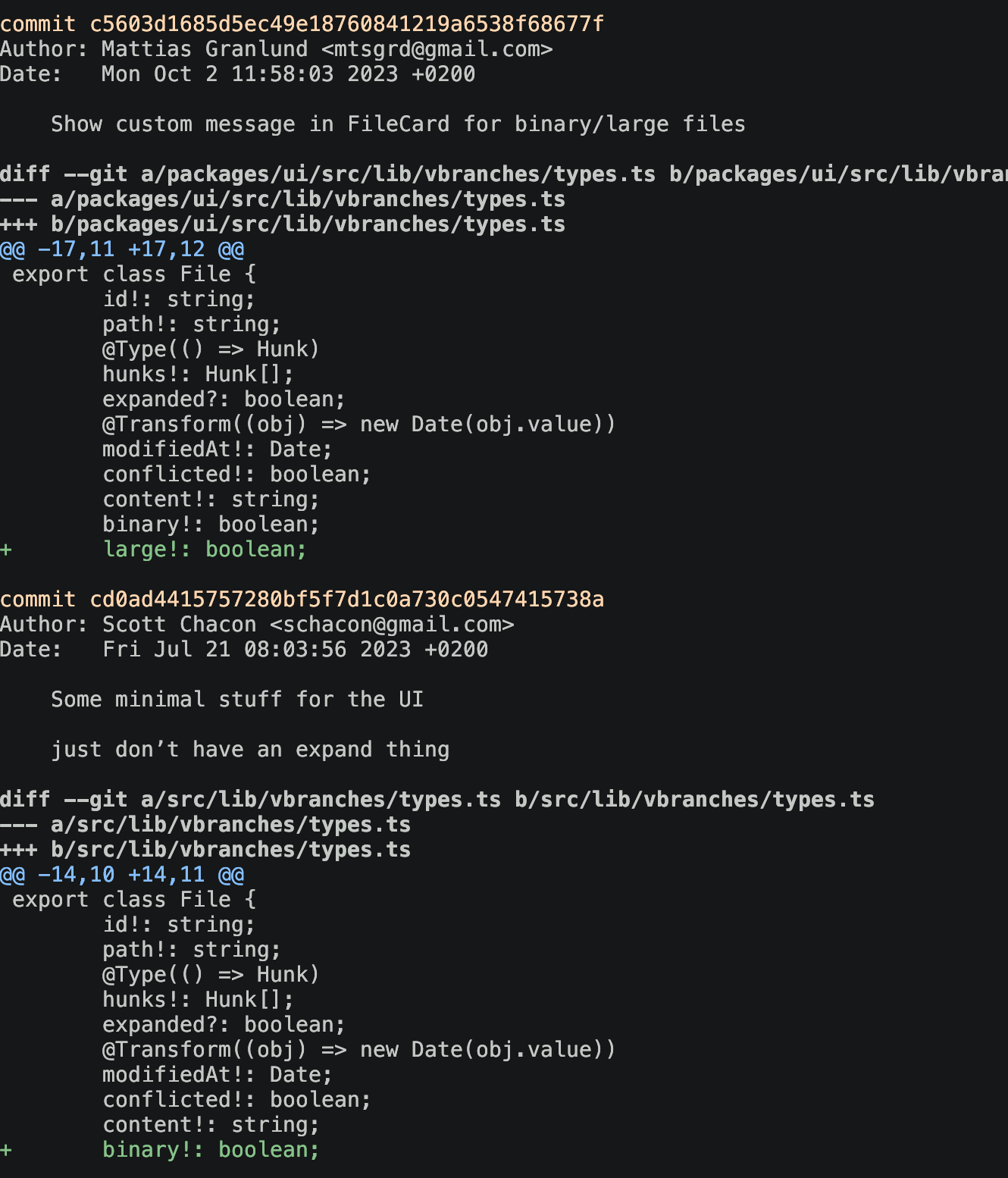Click the first hunks!: Hunk[]; line
The height and width of the screenshot is (1178, 1008).
click(198, 374)
